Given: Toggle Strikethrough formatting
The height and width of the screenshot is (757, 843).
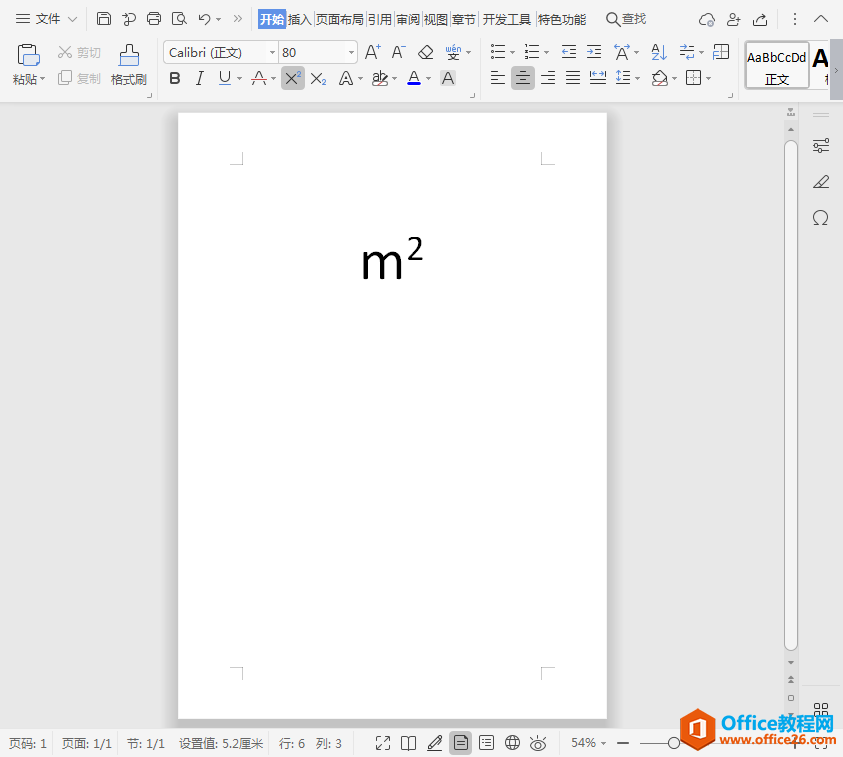Looking at the screenshot, I should pos(259,78).
